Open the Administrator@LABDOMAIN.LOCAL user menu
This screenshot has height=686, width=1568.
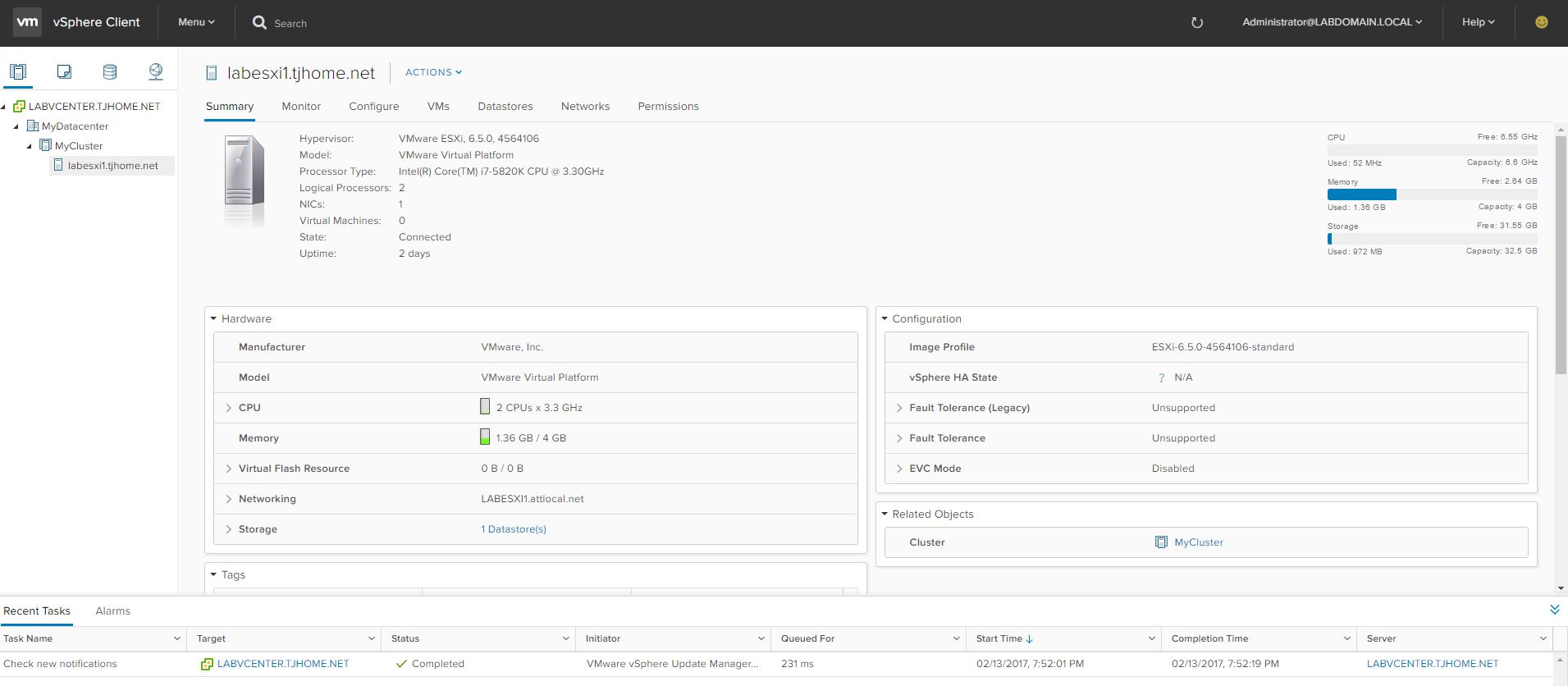point(1332,22)
